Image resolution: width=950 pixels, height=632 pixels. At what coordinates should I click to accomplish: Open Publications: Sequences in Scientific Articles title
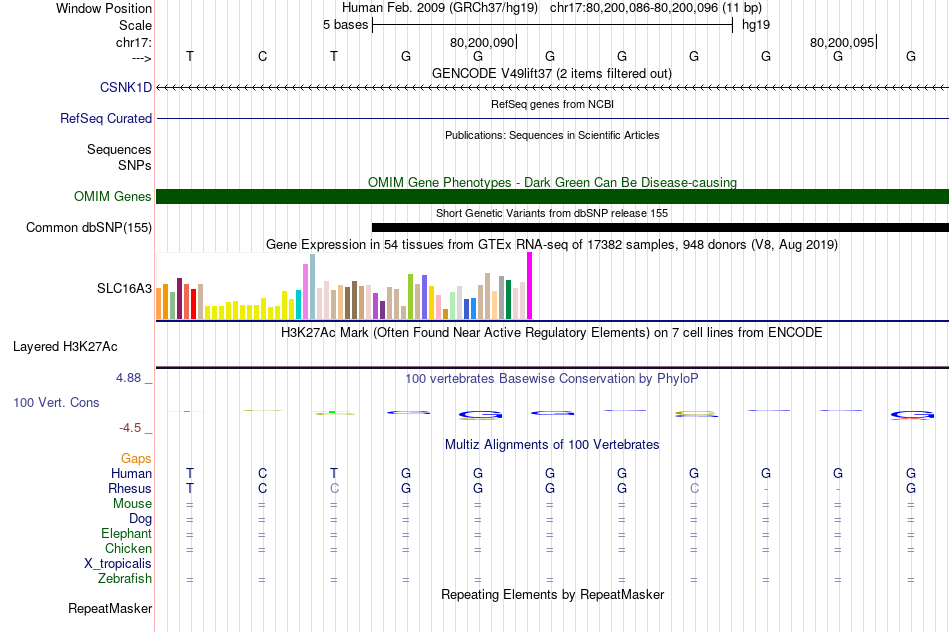(x=552, y=135)
